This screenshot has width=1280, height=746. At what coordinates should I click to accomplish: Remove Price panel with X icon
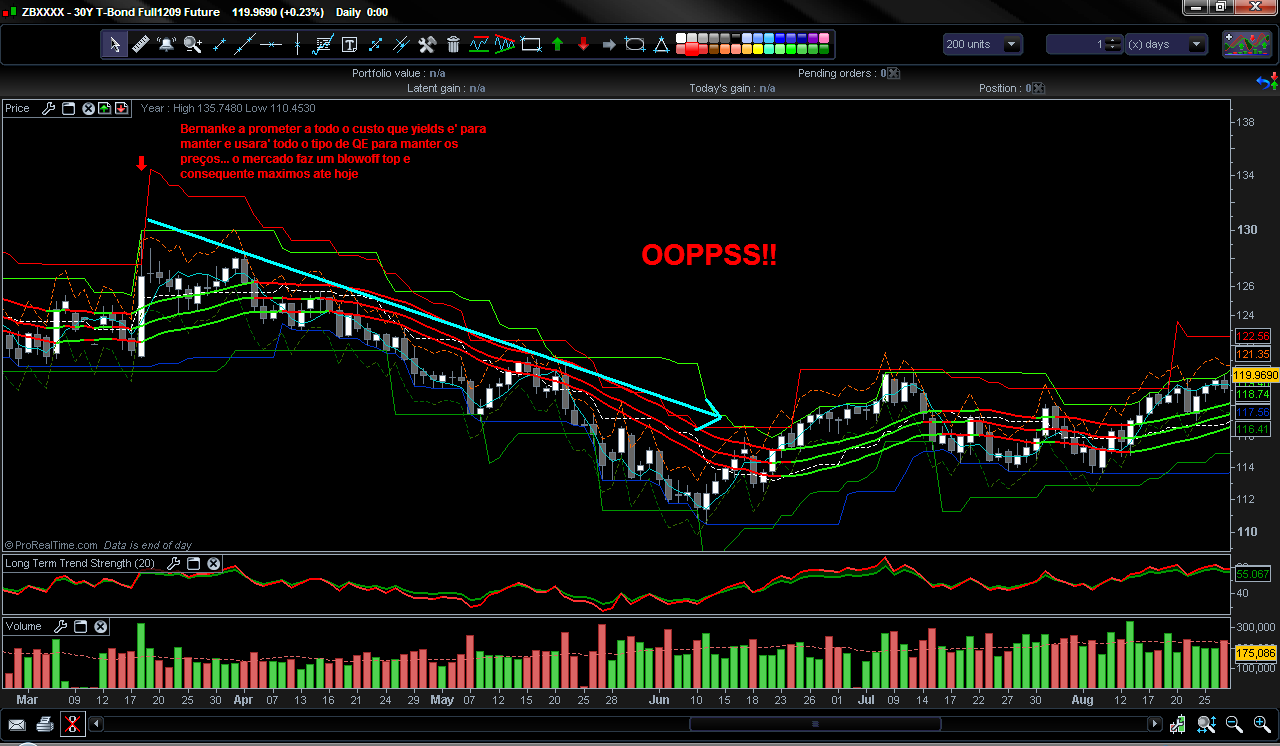tap(88, 108)
